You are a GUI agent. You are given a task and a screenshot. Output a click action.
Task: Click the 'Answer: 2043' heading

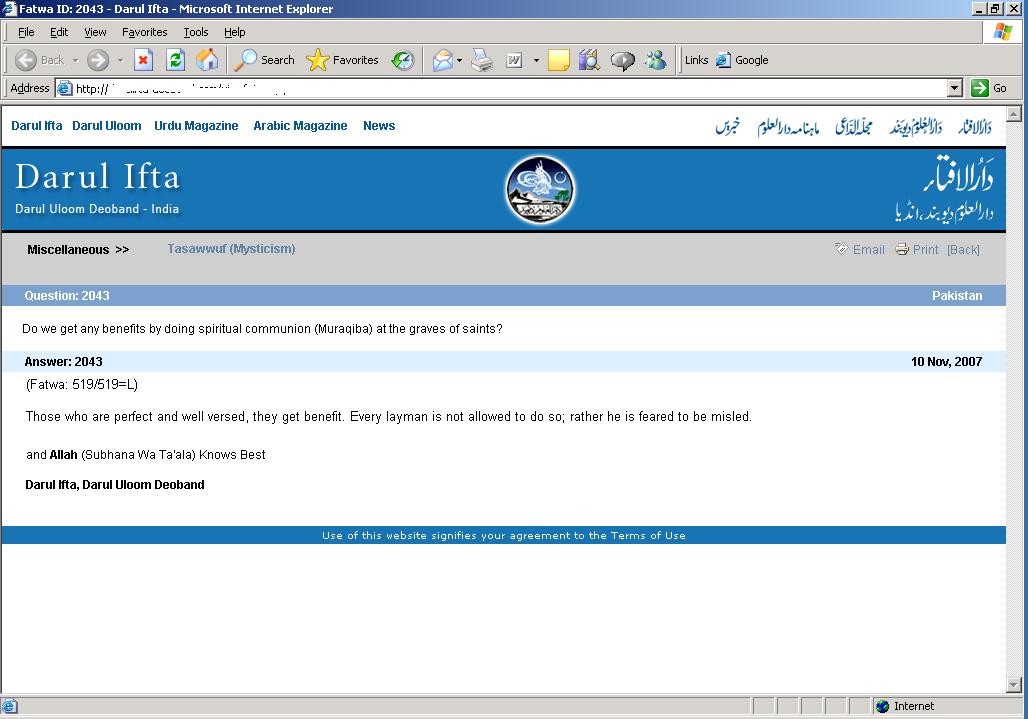(64, 362)
